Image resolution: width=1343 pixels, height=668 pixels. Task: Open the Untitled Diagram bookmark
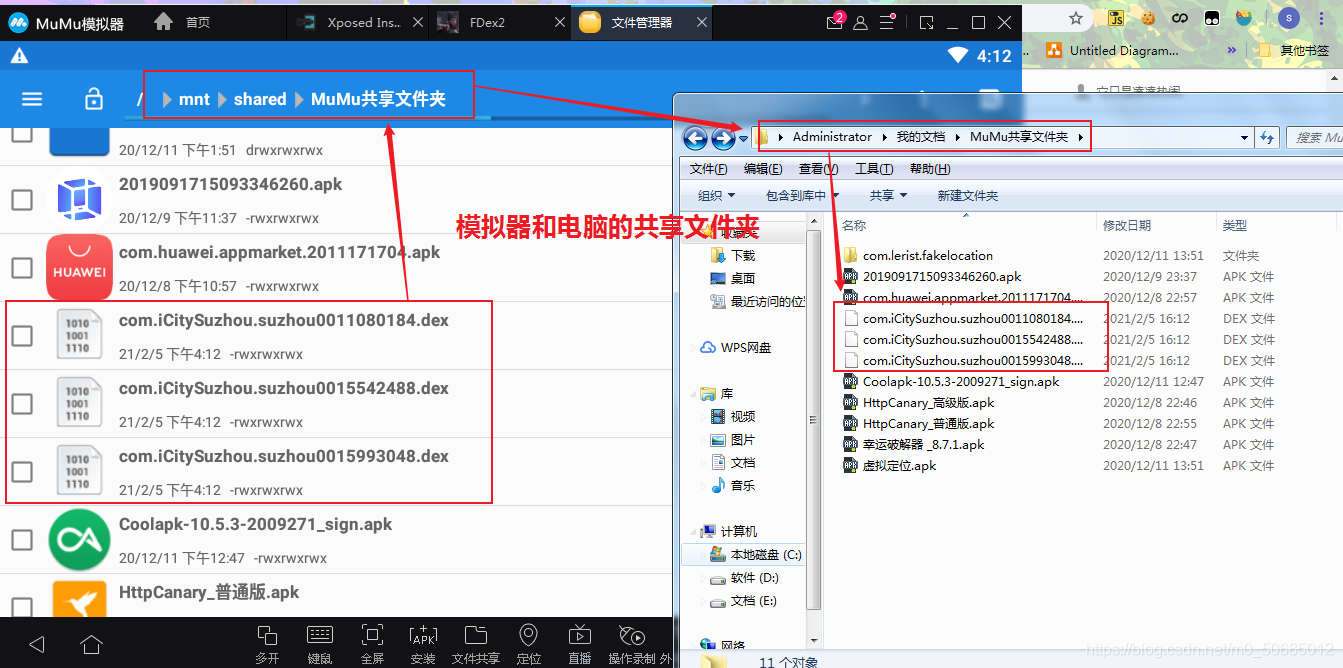click(1113, 50)
